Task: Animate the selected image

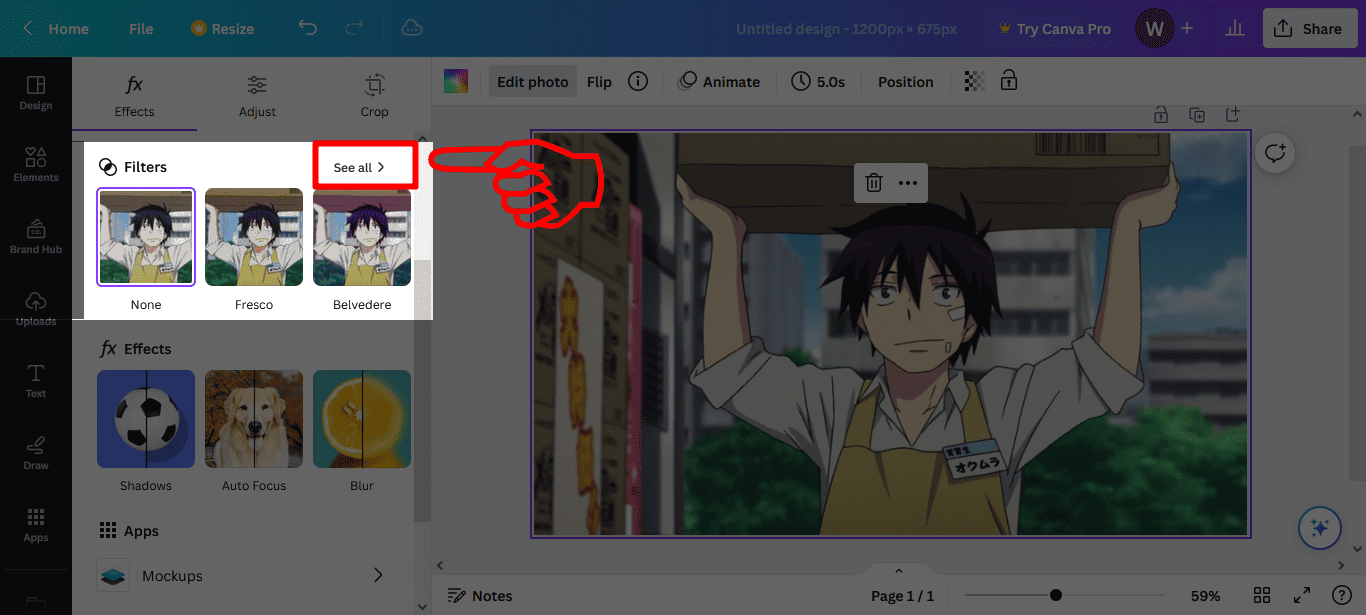Action: tap(719, 82)
